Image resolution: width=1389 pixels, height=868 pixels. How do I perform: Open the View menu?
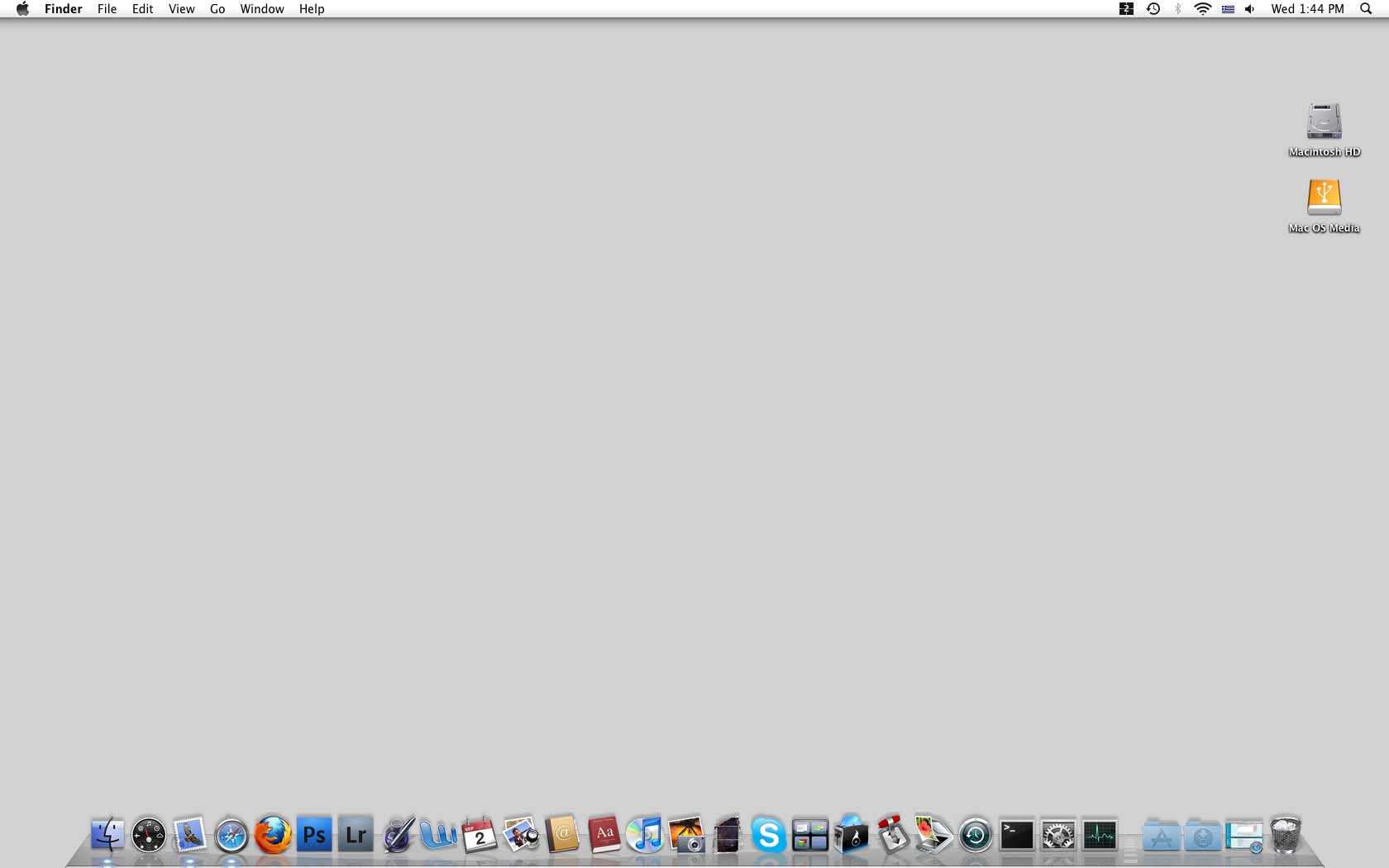pyautogui.click(x=181, y=9)
